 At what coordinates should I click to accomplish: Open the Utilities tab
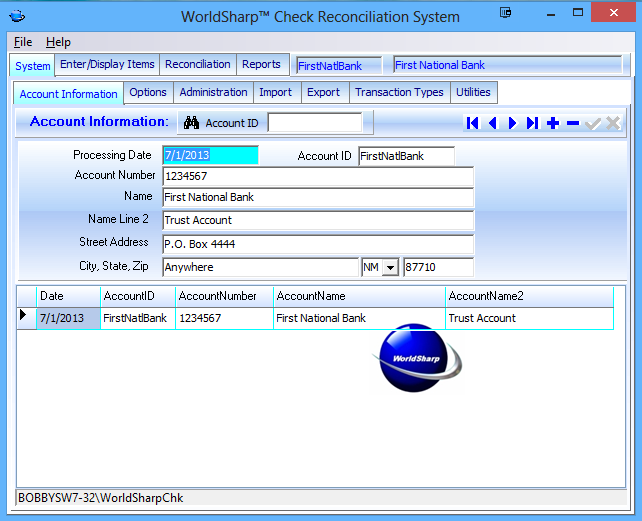click(473, 92)
